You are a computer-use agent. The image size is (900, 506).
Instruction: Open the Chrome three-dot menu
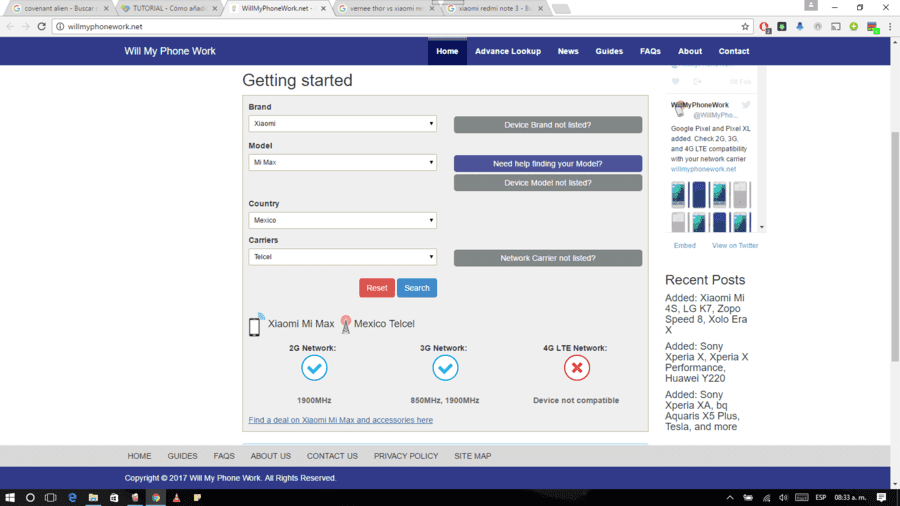click(890, 26)
